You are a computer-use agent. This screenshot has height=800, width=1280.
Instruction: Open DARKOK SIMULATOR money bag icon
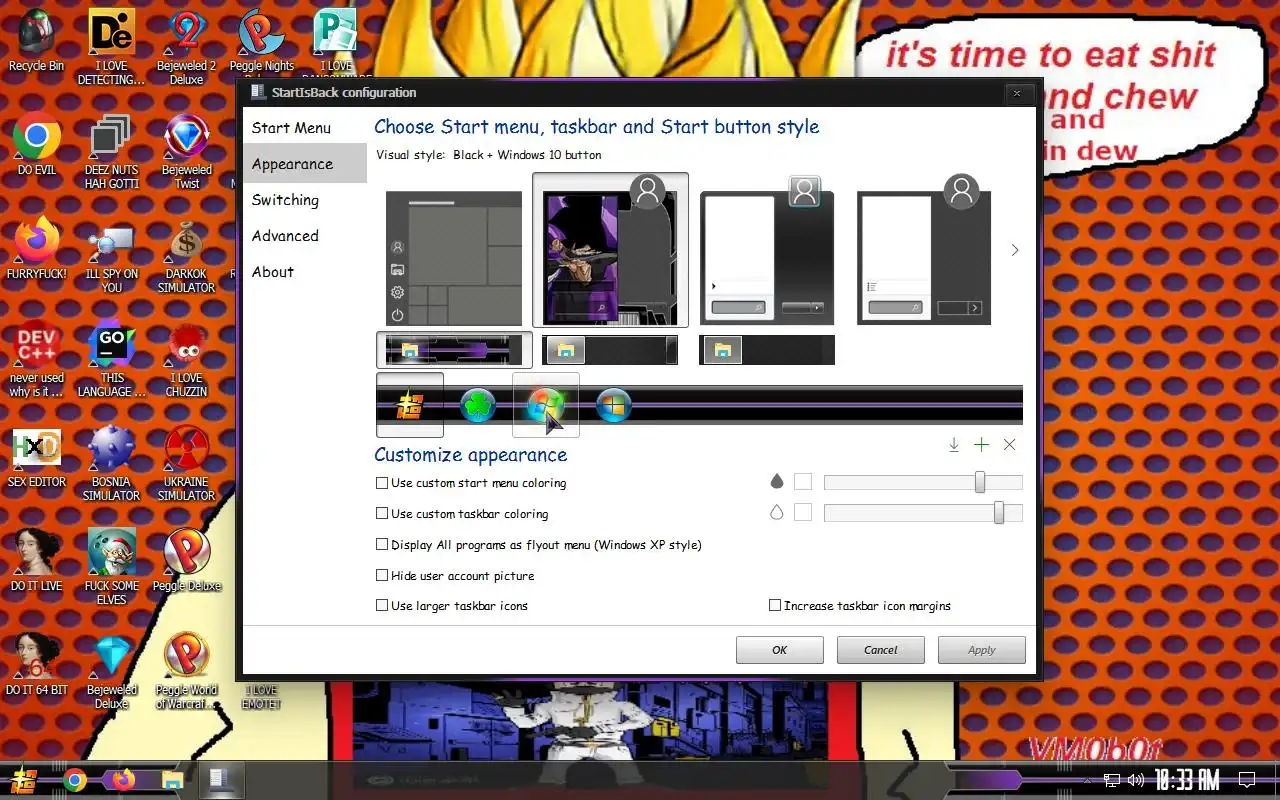(x=186, y=256)
